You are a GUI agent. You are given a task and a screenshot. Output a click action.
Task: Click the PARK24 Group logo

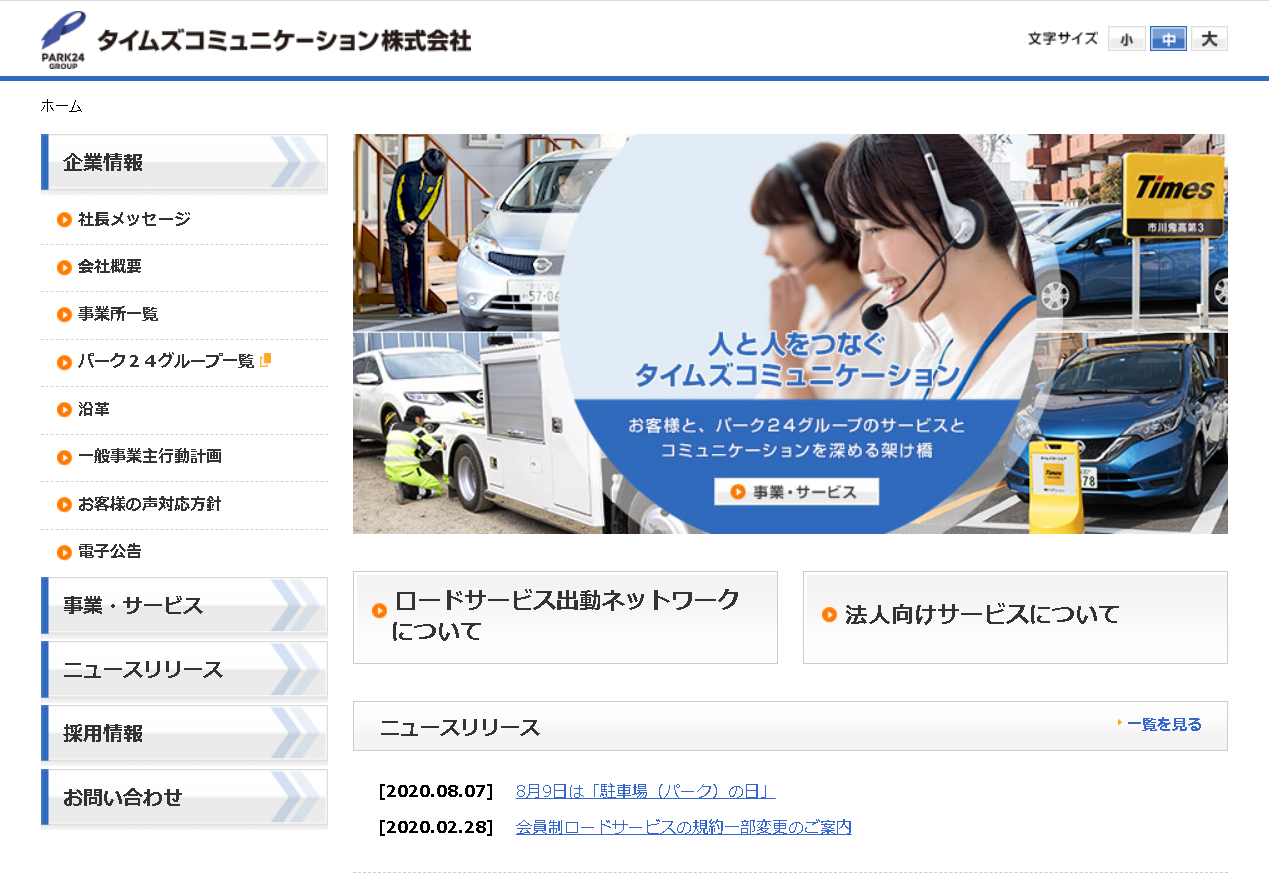(x=63, y=40)
